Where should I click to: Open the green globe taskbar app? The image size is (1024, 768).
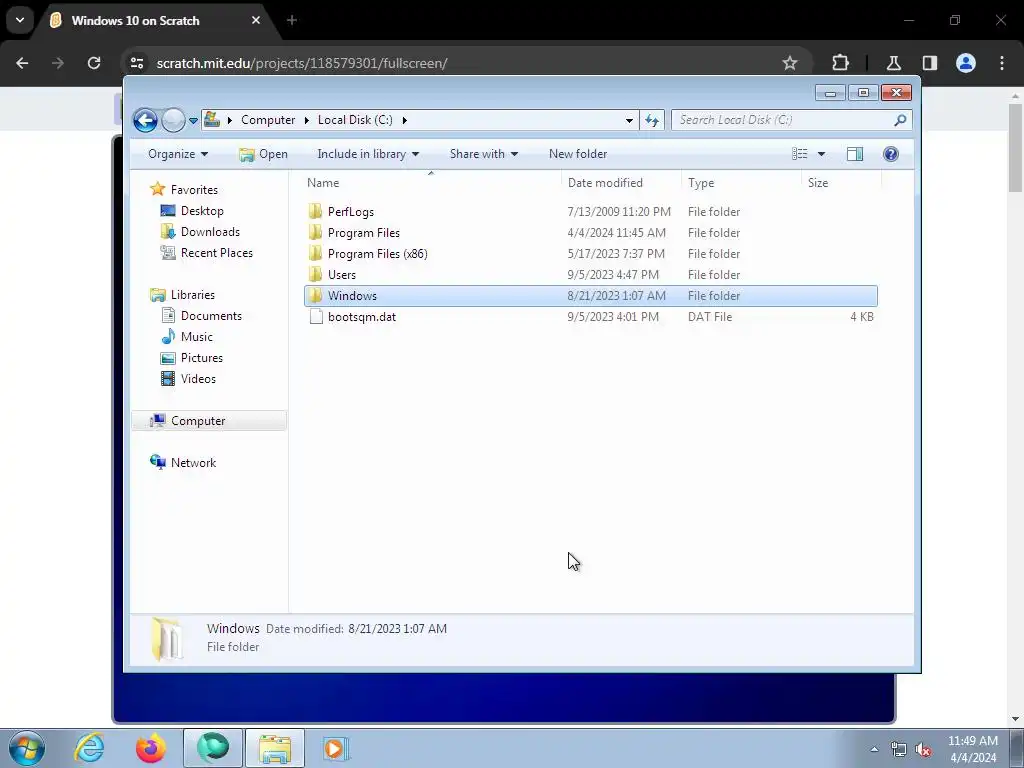pos(213,748)
